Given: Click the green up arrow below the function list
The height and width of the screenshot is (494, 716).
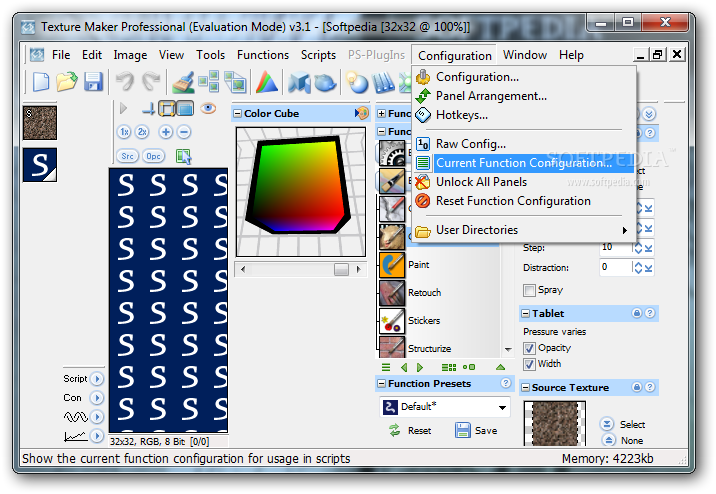Looking at the screenshot, I should coord(500,367).
